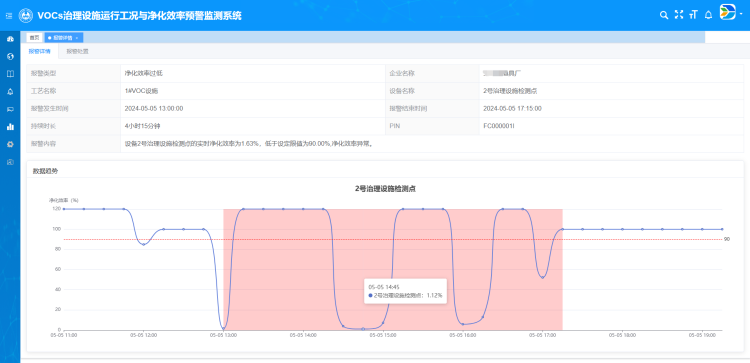Switch to the 首页 page tab
This screenshot has width=750, height=363.
pyautogui.click(x=34, y=37)
